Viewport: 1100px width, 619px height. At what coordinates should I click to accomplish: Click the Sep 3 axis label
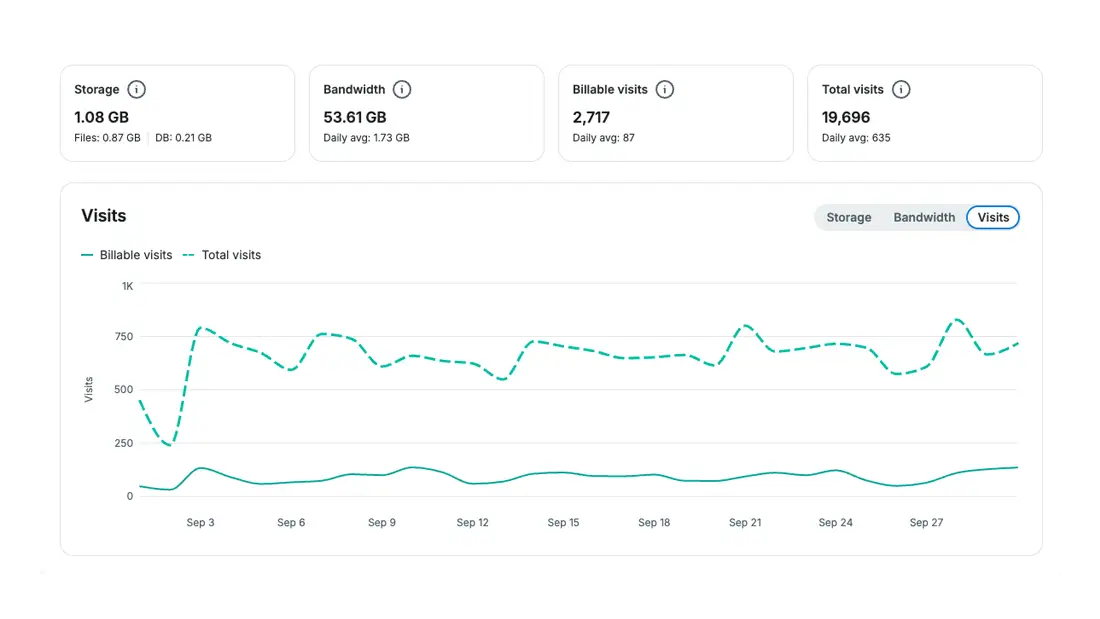(x=201, y=522)
